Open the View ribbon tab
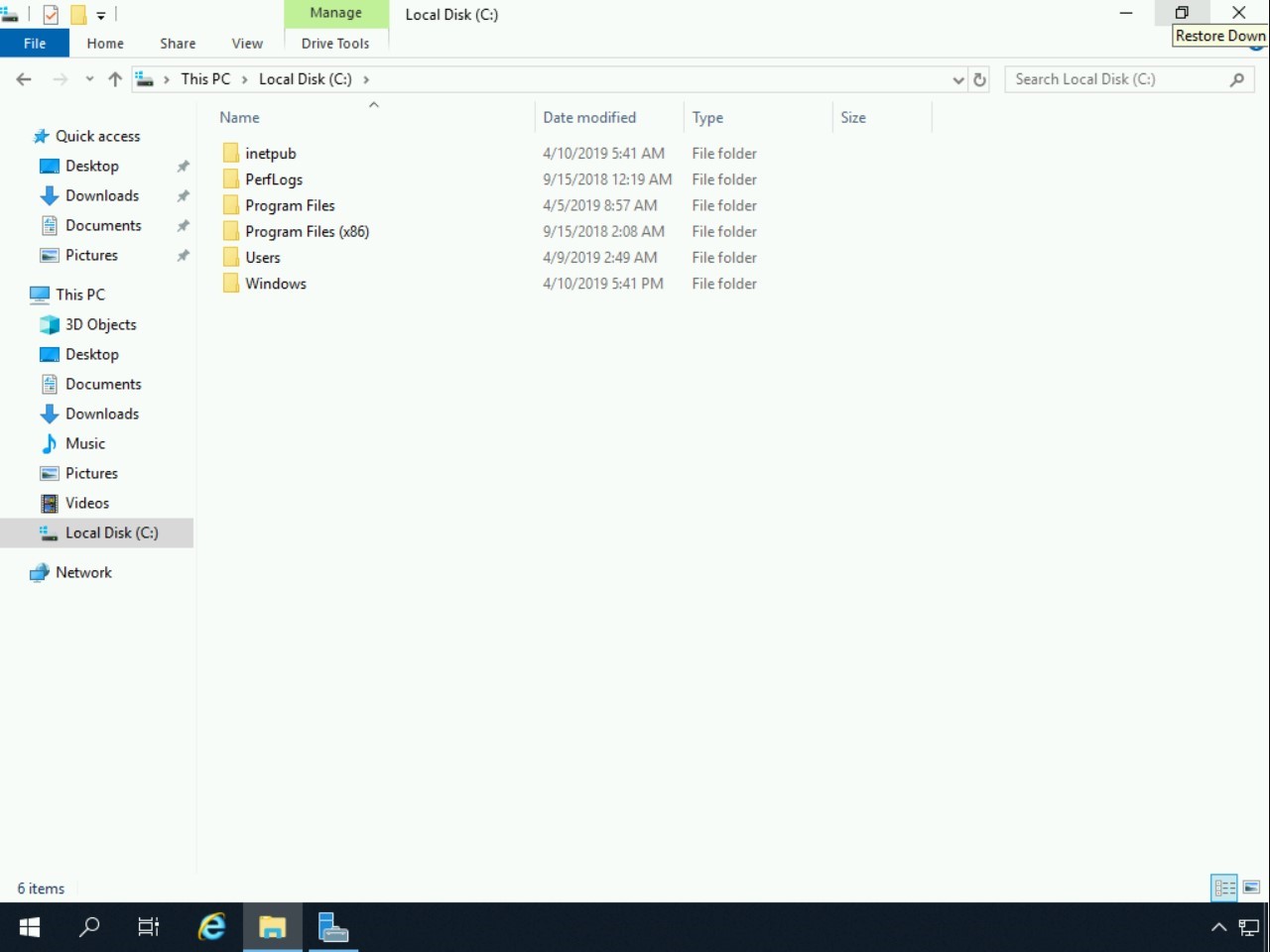Screen dimensions: 1270x952 pos(247,44)
